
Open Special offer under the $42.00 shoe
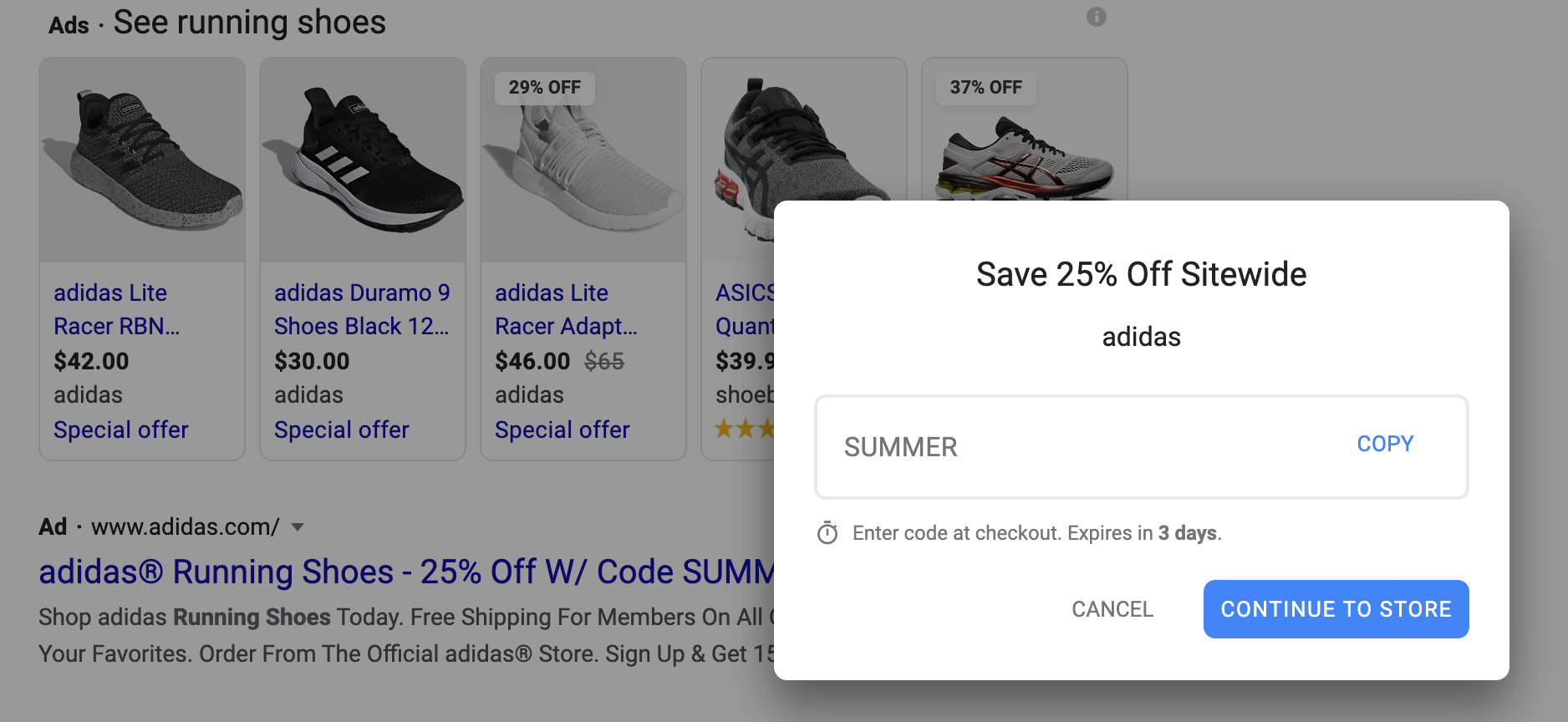pos(121,430)
